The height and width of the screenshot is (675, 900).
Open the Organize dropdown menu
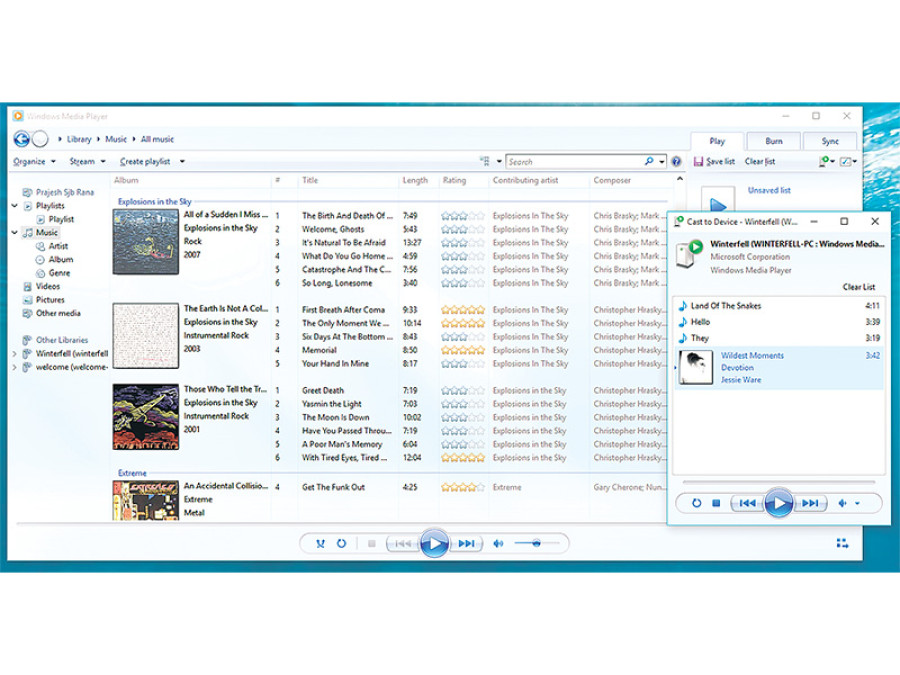pos(34,162)
